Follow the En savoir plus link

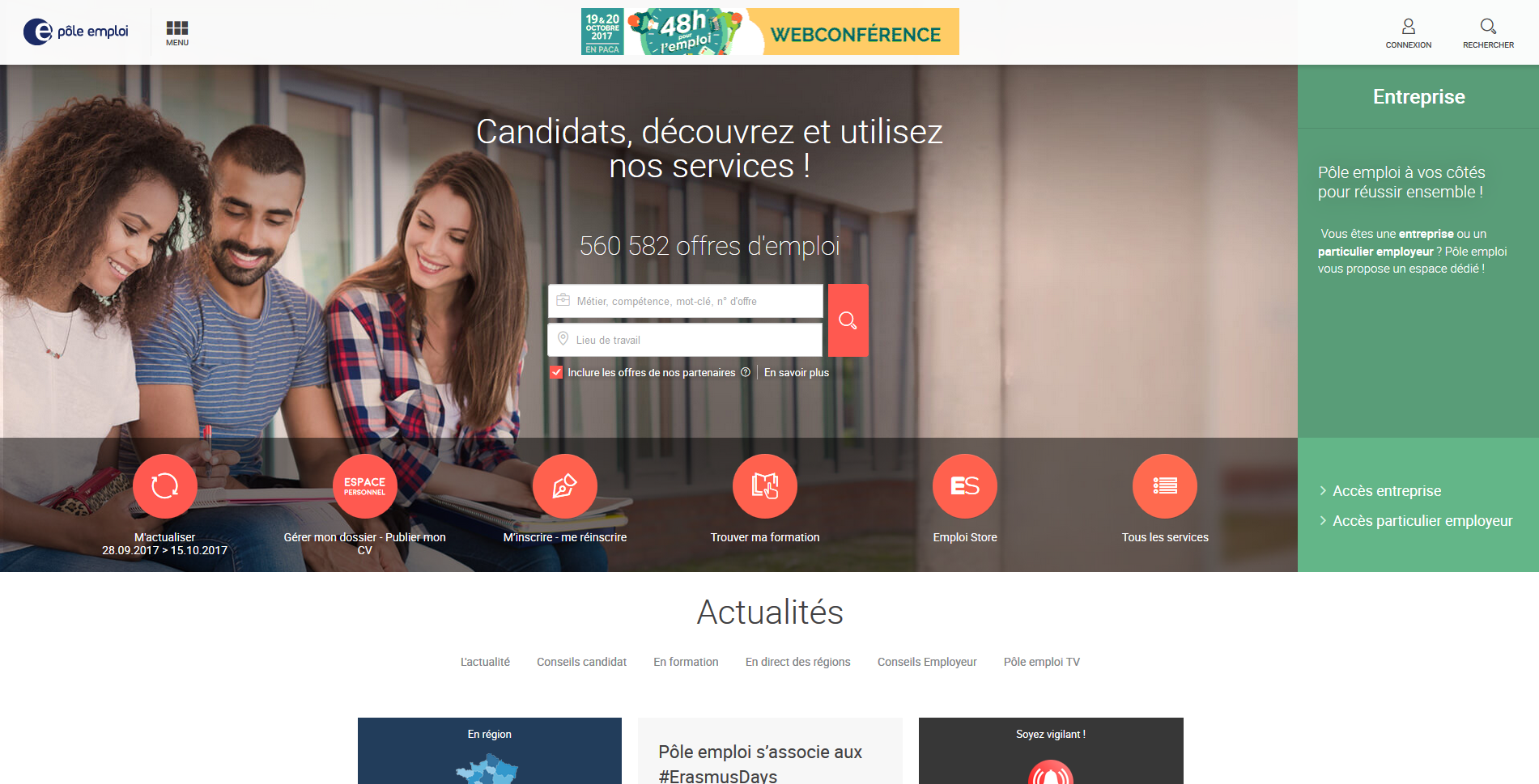tap(797, 372)
